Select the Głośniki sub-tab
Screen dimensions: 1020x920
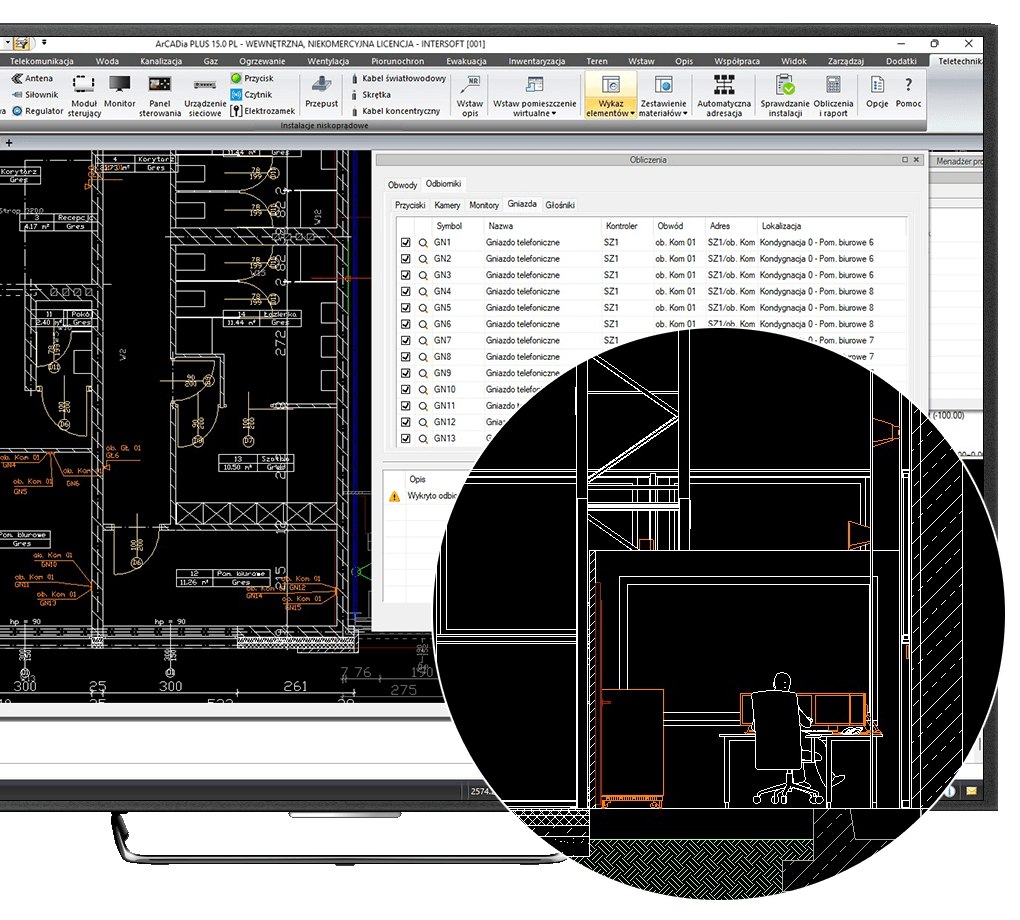pos(560,205)
